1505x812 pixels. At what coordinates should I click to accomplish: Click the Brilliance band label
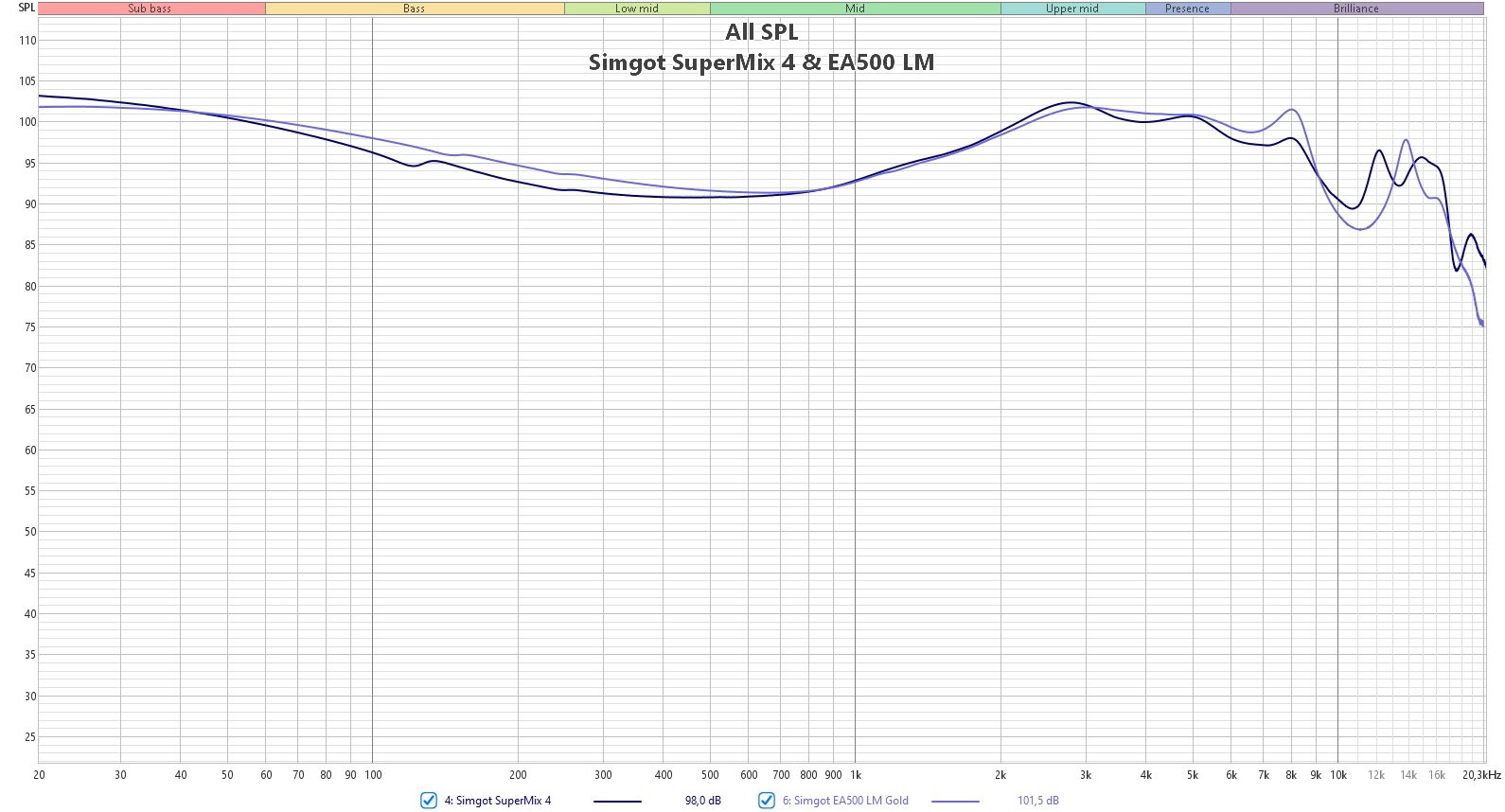tap(1356, 9)
